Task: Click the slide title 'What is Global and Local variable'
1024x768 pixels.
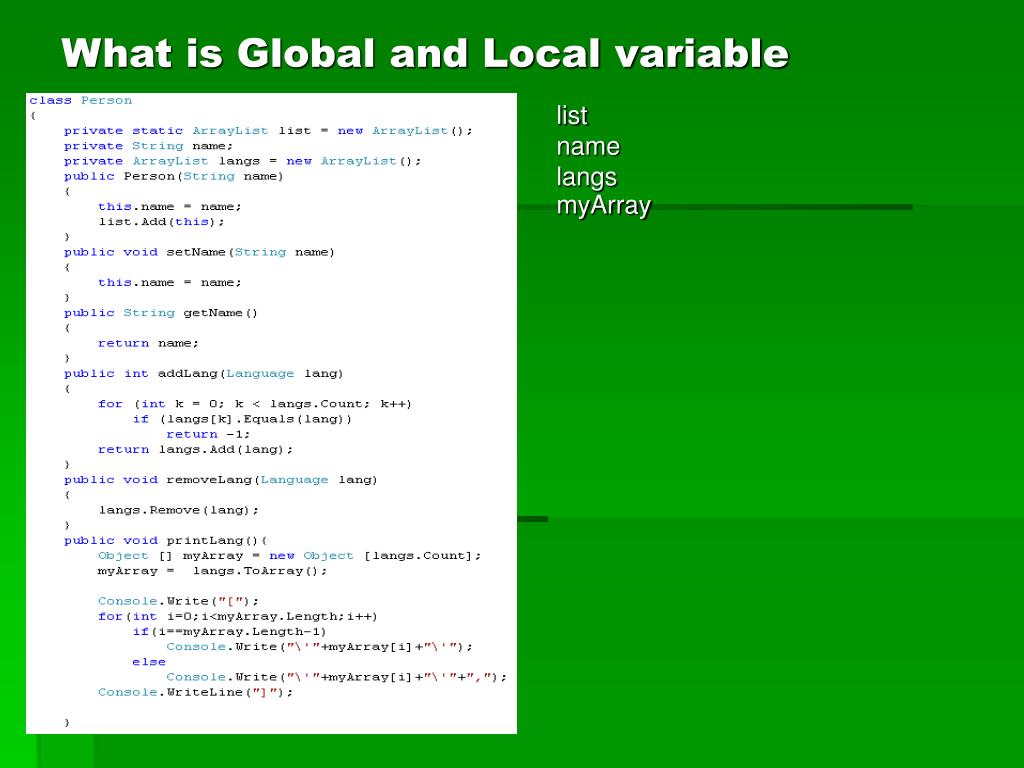Action: click(425, 53)
